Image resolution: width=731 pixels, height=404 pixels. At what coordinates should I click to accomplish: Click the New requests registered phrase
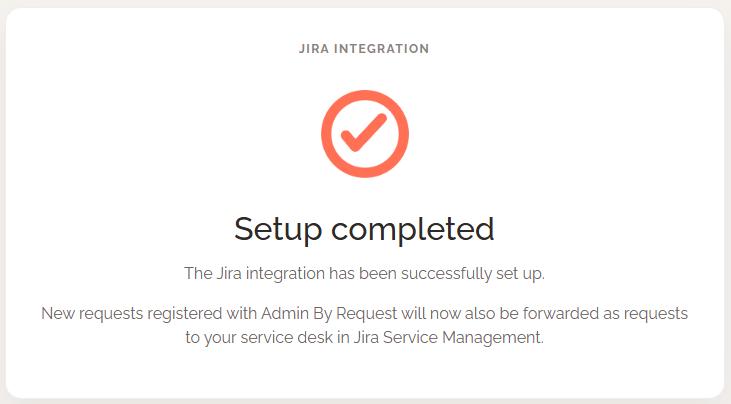coord(132,313)
